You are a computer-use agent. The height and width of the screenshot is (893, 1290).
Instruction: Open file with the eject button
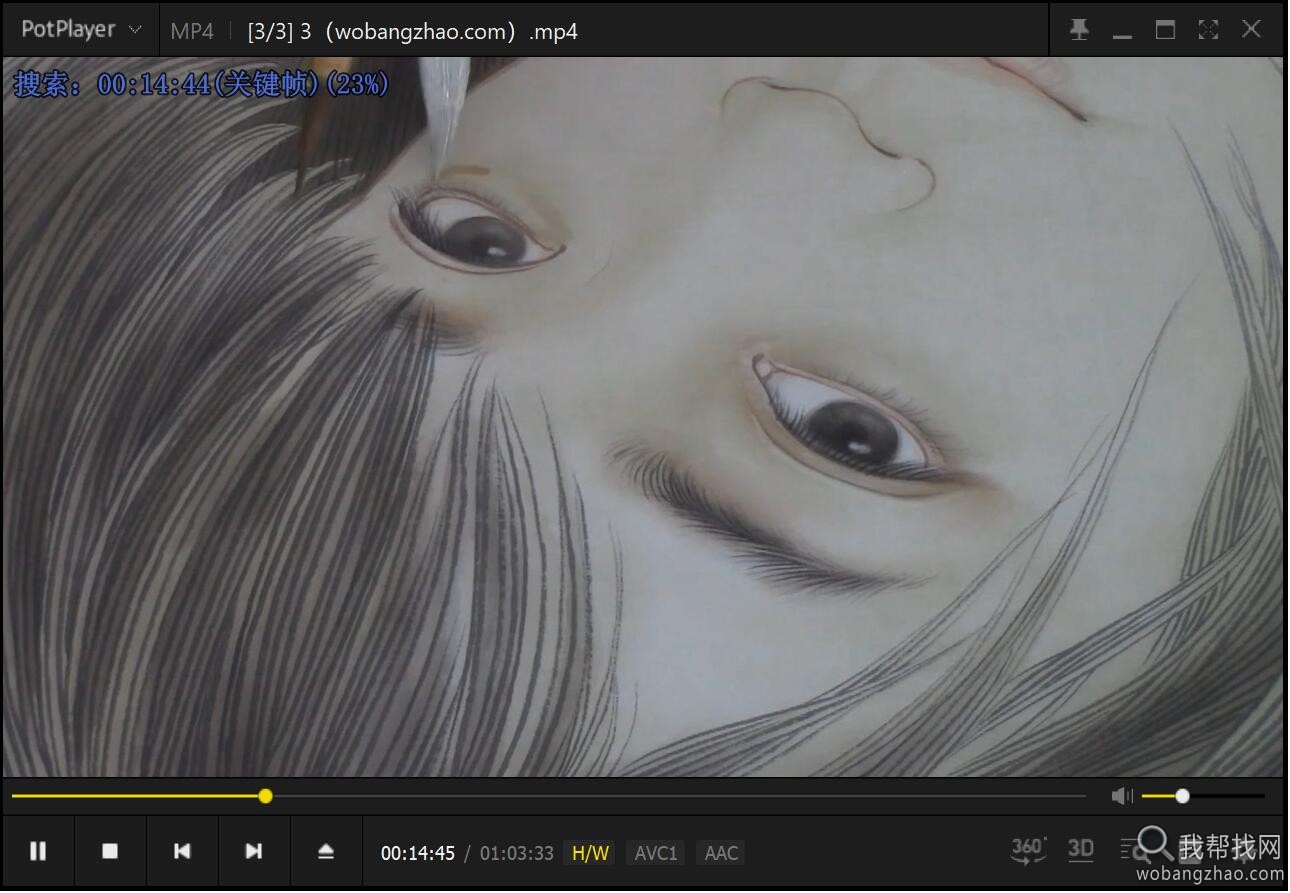[326, 851]
